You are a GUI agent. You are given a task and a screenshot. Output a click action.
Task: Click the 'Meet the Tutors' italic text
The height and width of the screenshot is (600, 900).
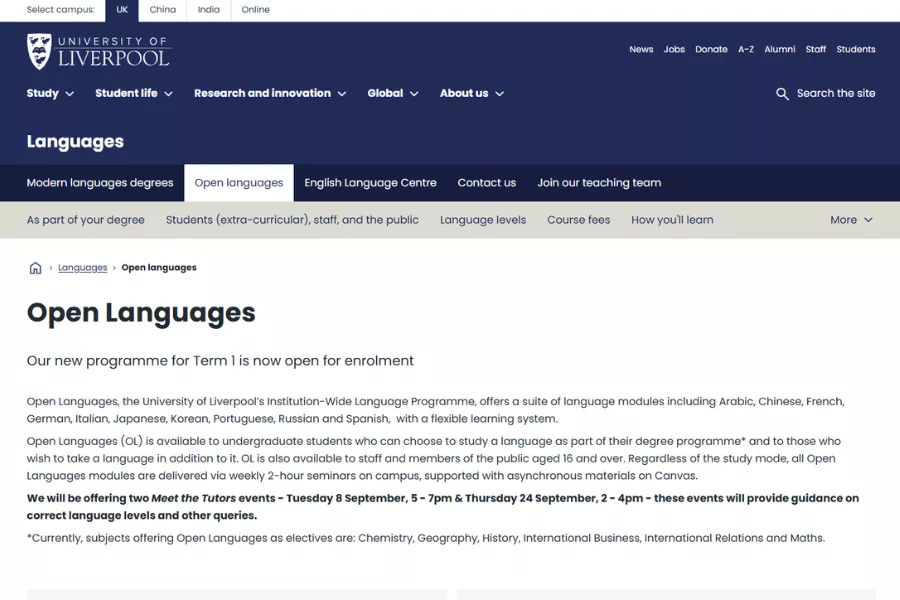click(193, 498)
